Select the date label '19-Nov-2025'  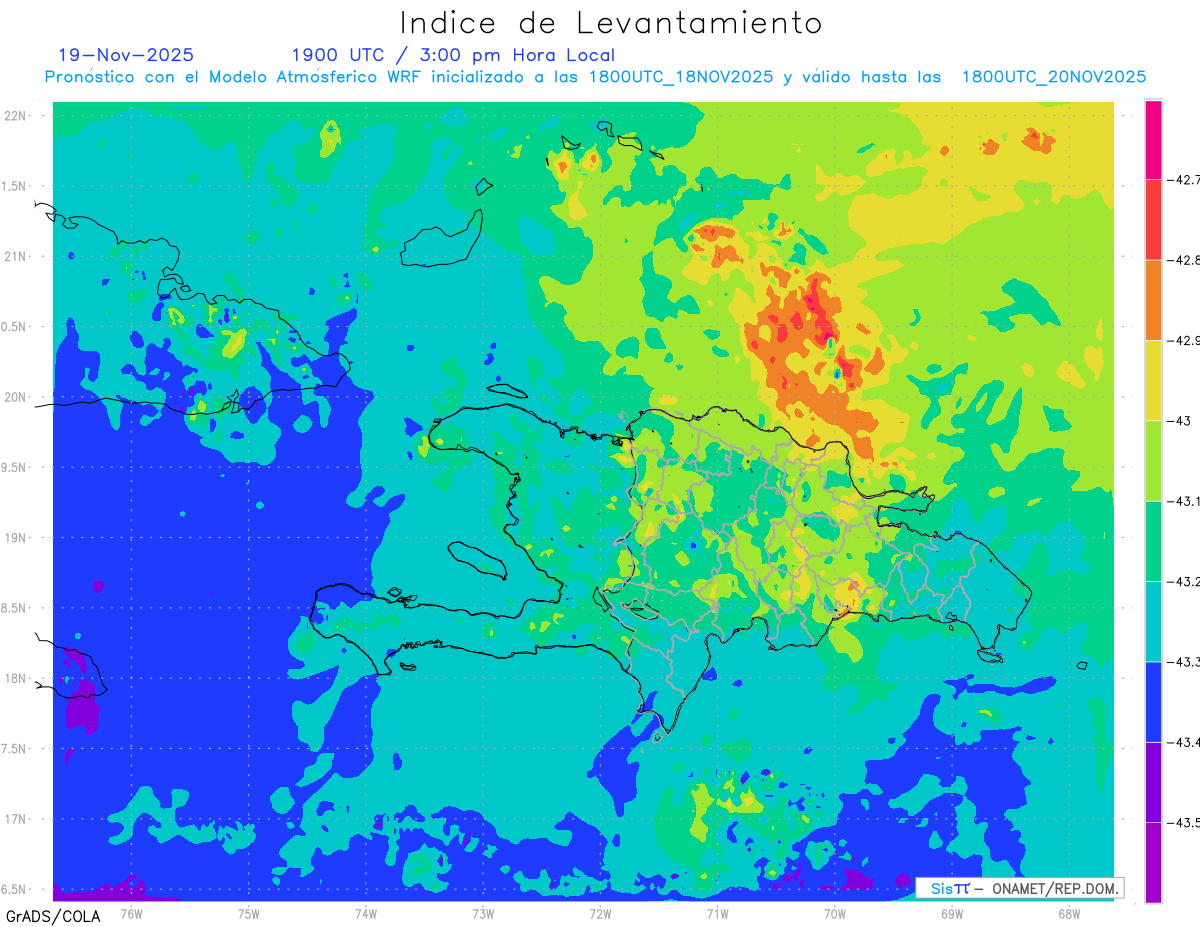[x=126, y=55]
